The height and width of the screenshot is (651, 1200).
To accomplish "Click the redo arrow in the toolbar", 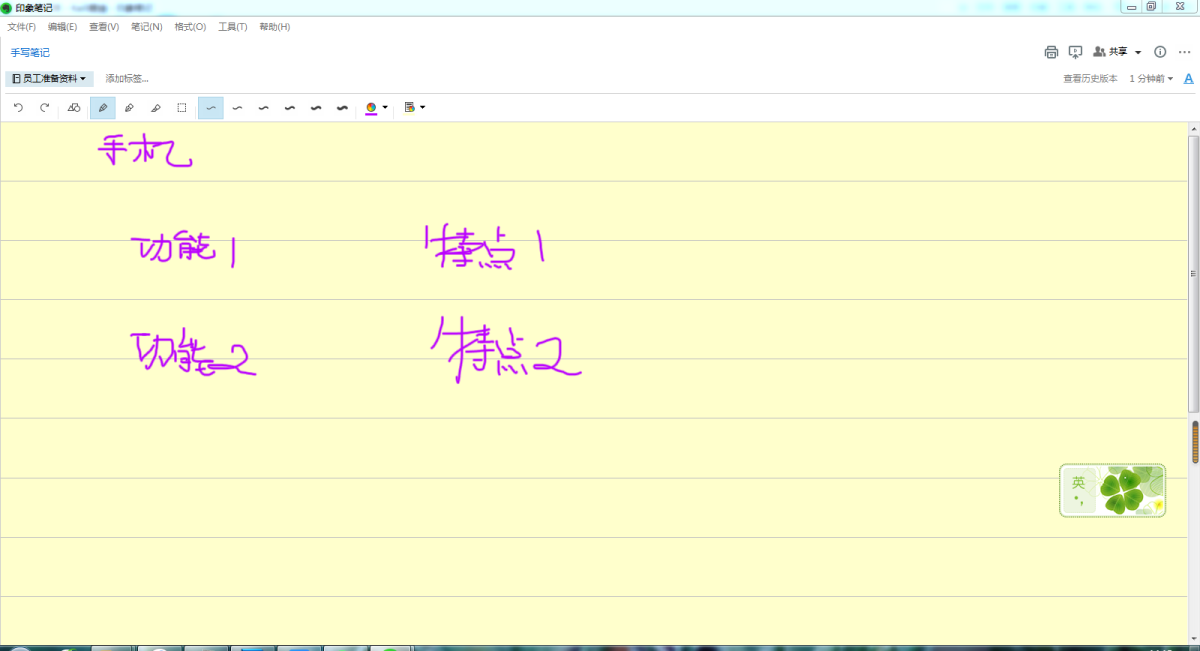I will pos(44,108).
